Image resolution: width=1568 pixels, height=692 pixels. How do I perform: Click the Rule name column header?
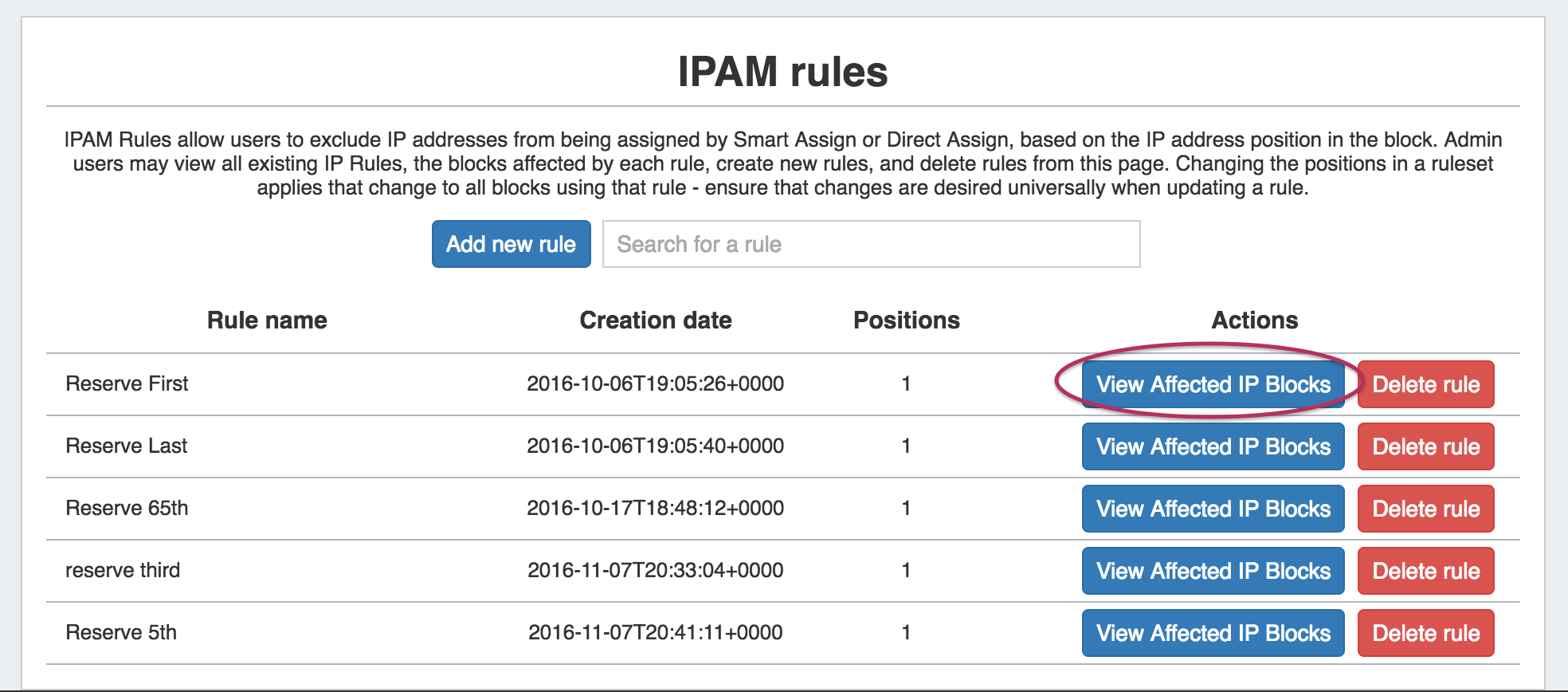point(267,320)
